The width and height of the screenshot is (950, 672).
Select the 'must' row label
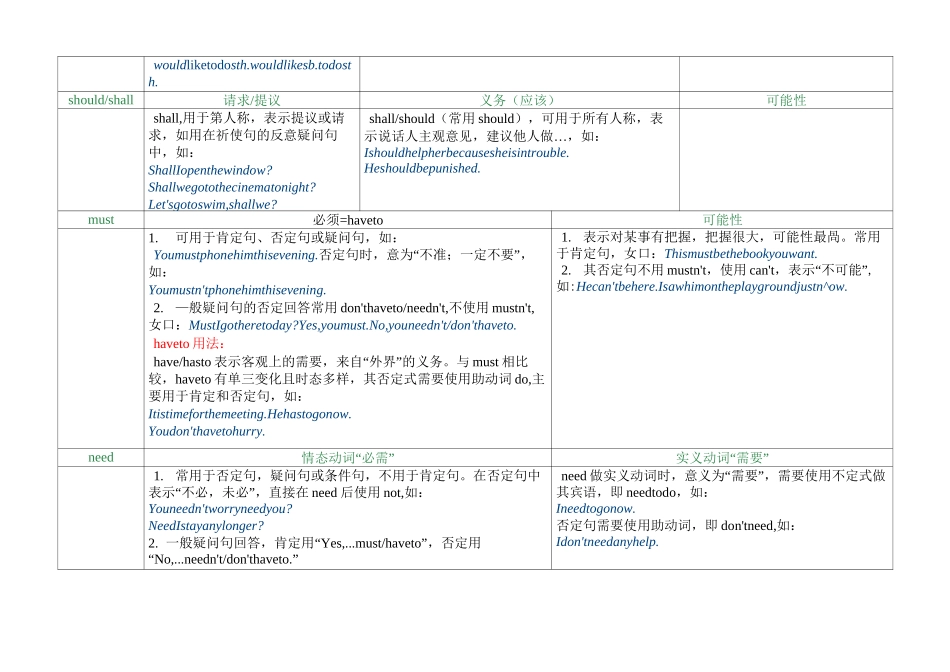101,219
